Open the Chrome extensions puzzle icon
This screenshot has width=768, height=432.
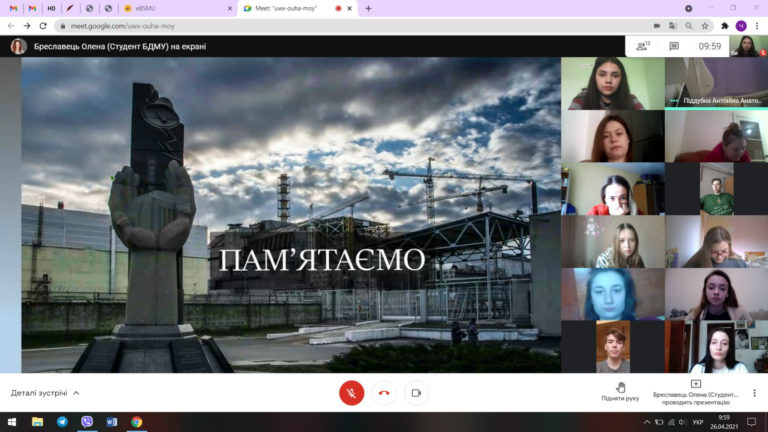point(725,26)
